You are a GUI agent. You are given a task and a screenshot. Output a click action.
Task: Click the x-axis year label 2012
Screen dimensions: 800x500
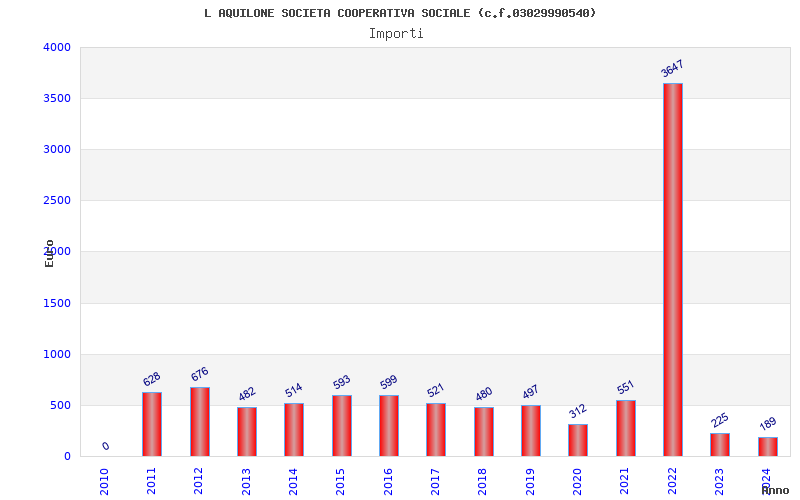pos(198,481)
